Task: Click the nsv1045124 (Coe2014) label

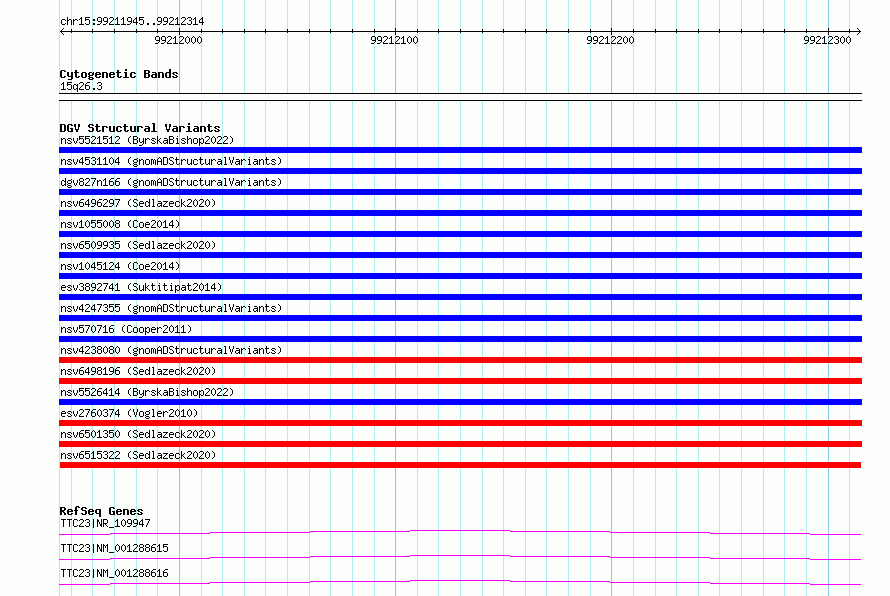Action: point(120,266)
